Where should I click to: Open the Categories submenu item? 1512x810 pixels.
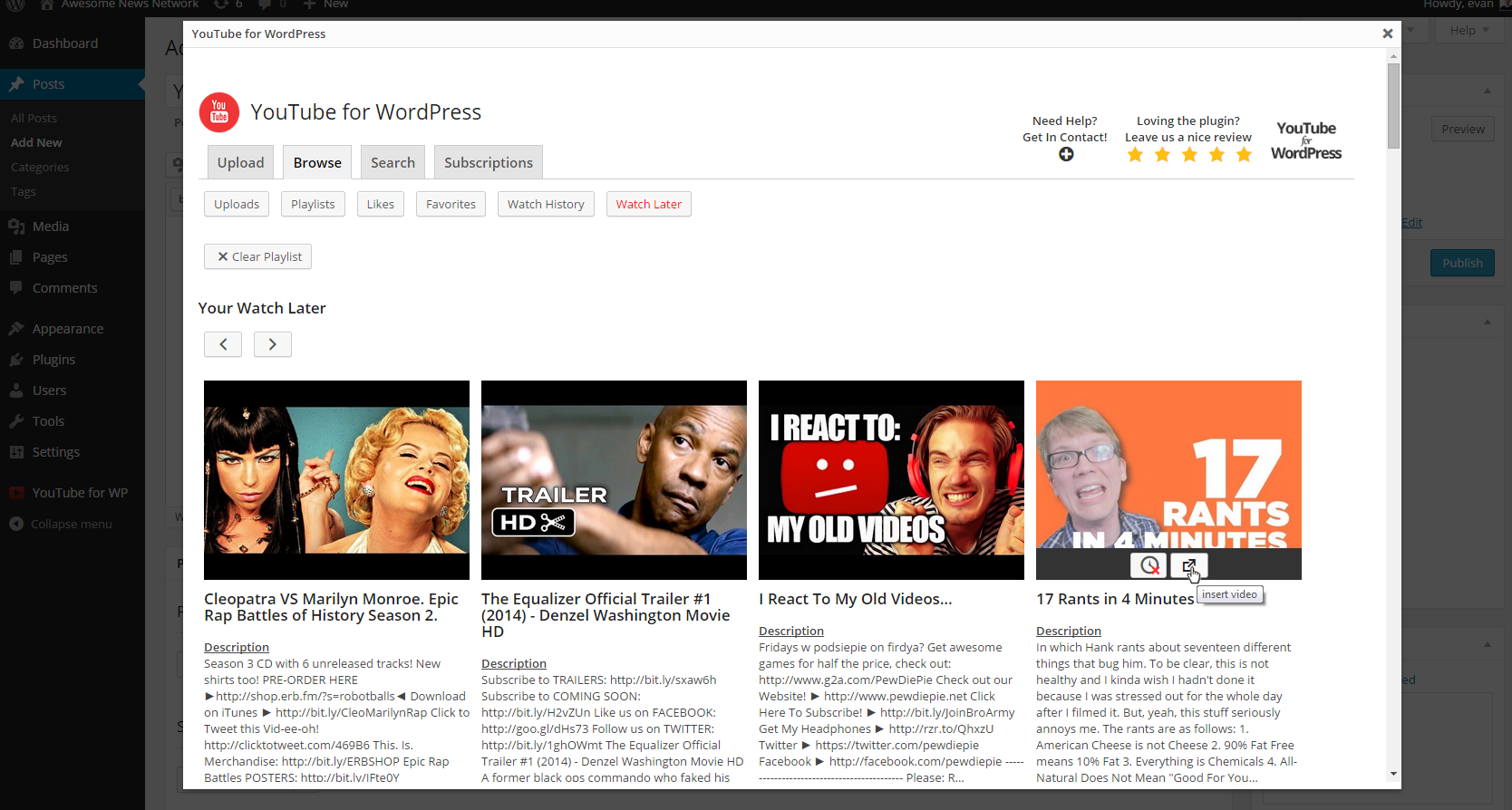[x=40, y=167]
